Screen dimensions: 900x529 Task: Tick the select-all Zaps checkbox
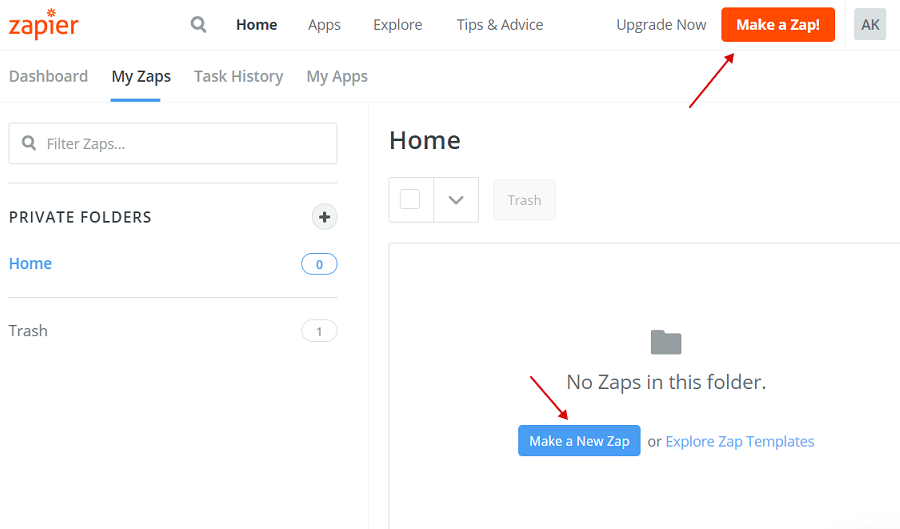[410, 199]
